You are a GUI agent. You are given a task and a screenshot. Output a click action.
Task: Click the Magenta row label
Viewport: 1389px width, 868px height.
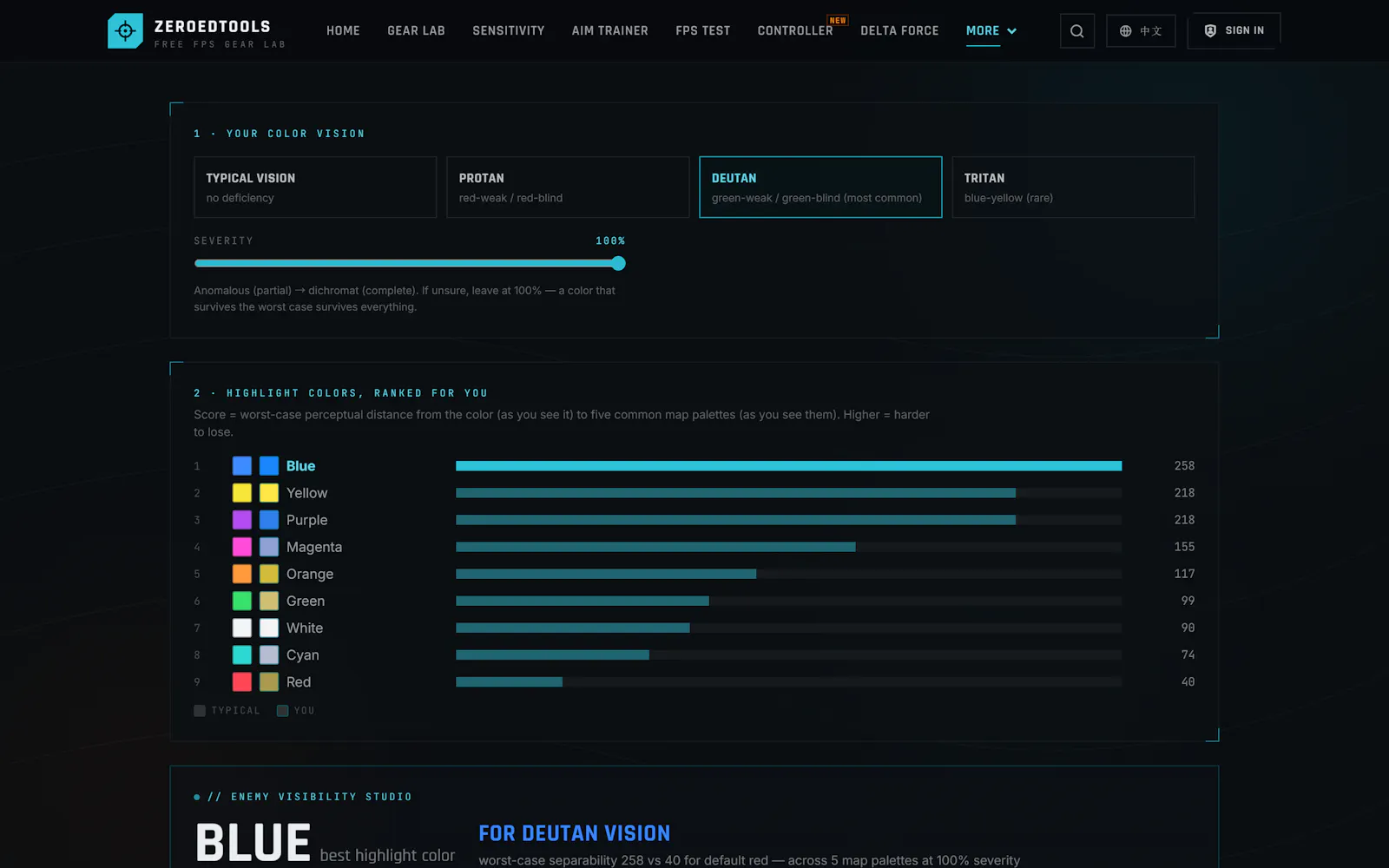314,547
